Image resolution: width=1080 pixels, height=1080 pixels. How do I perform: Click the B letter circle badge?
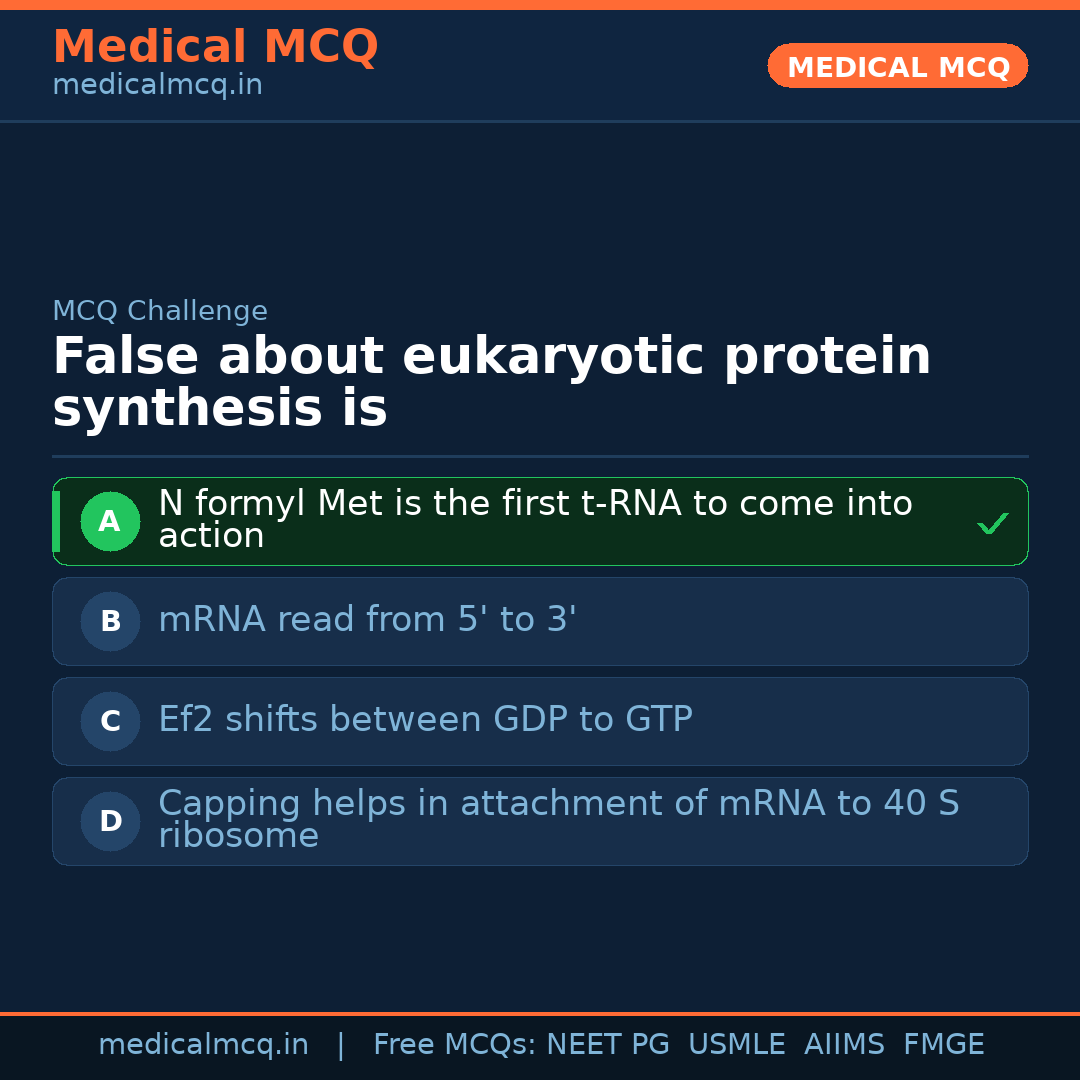click(x=110, y=621)
